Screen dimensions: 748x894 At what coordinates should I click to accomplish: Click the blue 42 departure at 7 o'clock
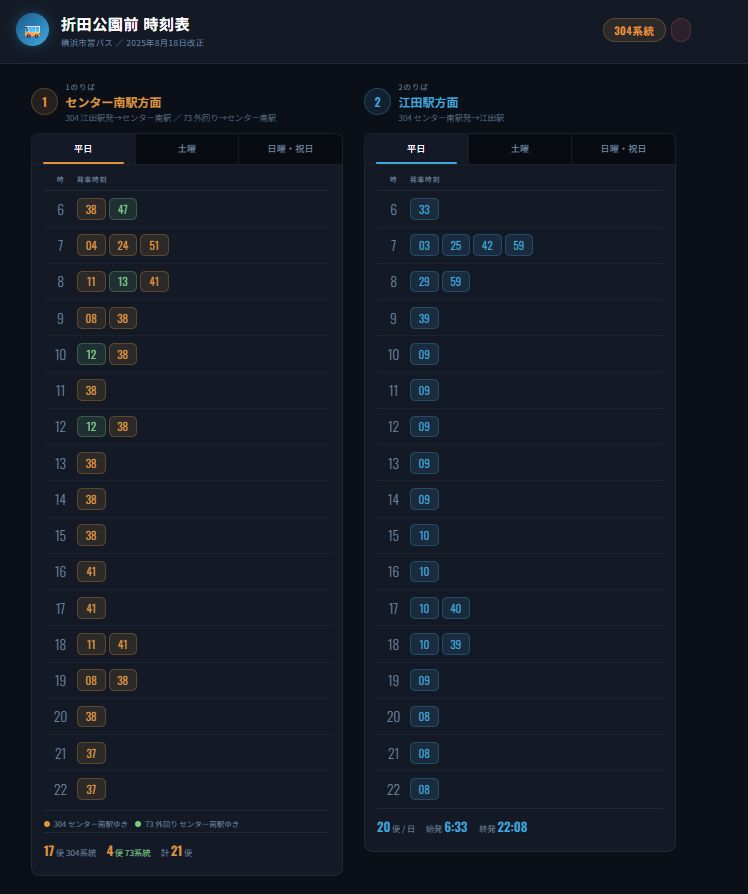[x=487, y=245]
